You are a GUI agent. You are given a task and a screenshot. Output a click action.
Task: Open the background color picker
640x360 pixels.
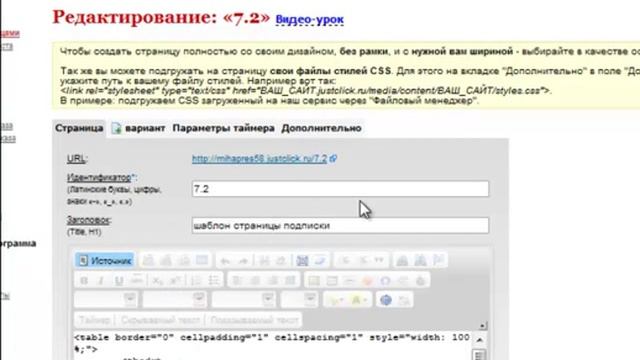358,300
